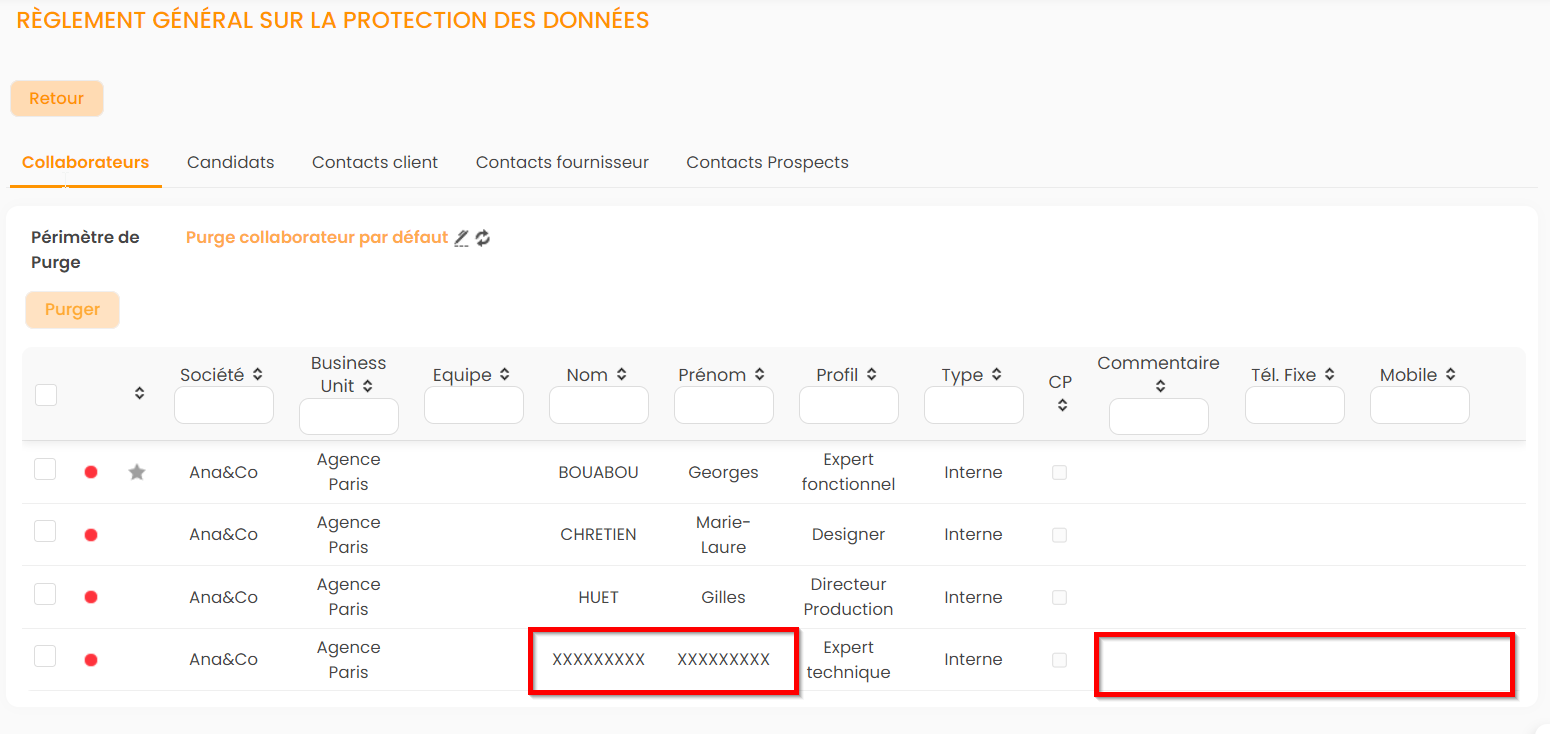Toggle sort arrows on Business Unit column
Image resolution: width=1550 pixels, height=734 pixels.
[368, 386]
